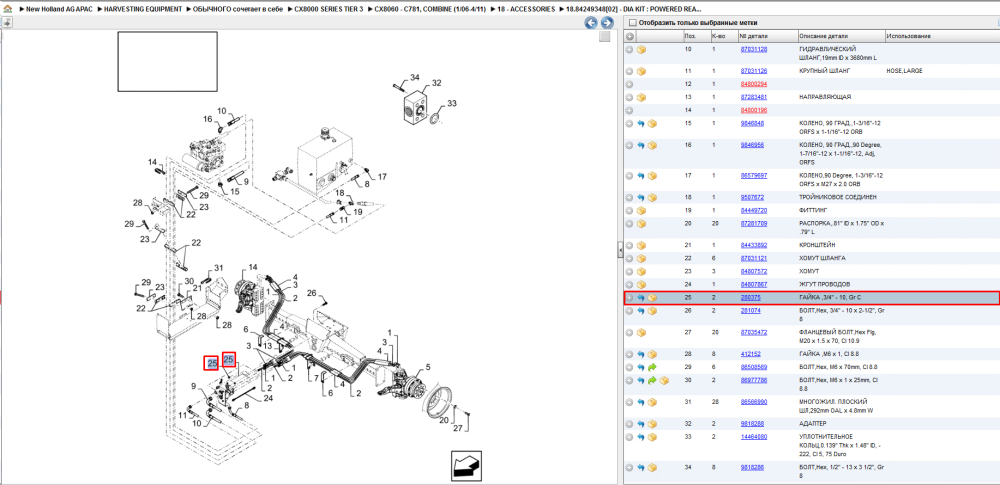The image size is (1000, 485).
Task: Open 'CX8060 - C781, COMBINE' breadcrumb
Action: click(429, 10)
